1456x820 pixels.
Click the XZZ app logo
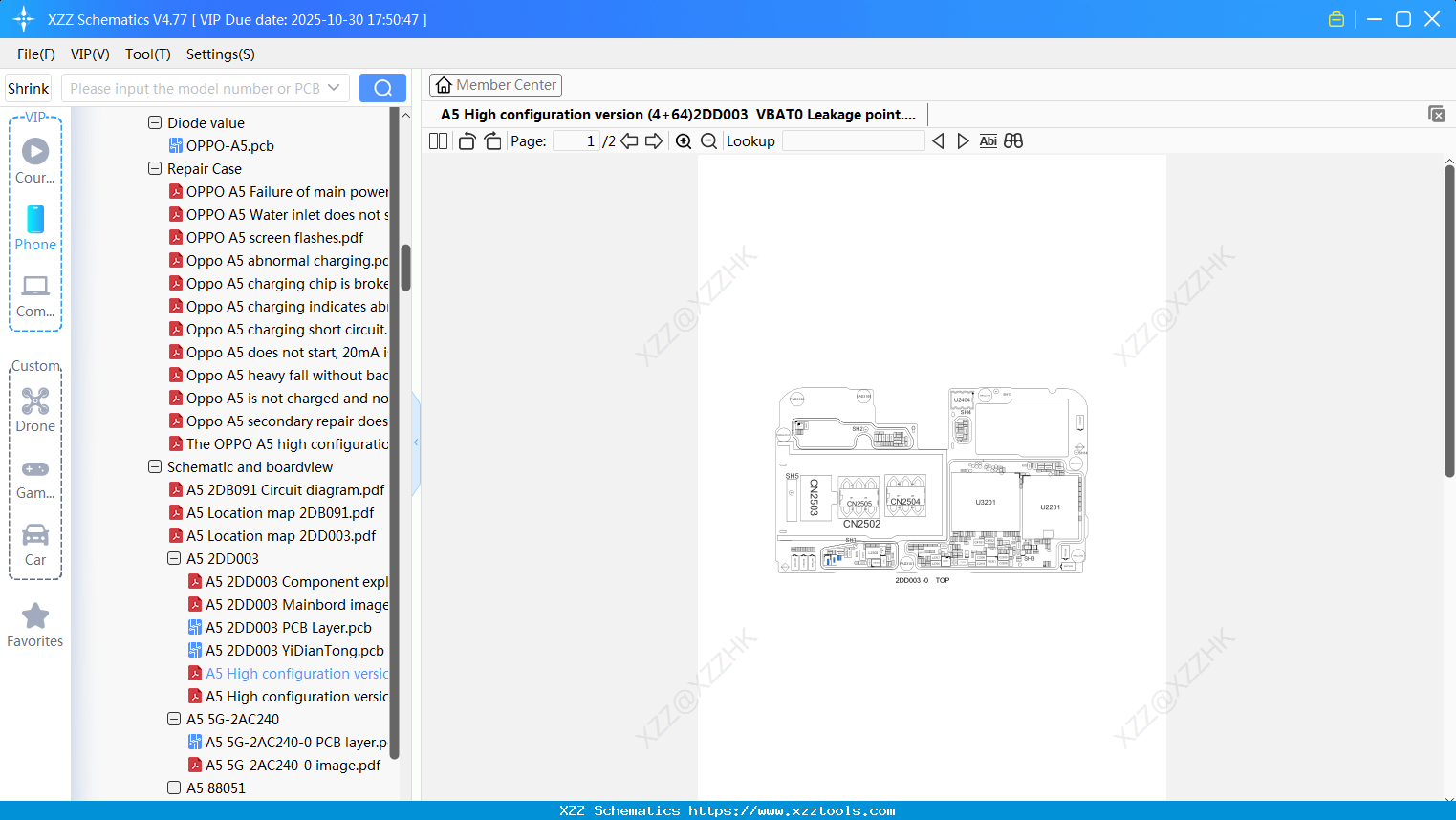click(x=24, y=19)
